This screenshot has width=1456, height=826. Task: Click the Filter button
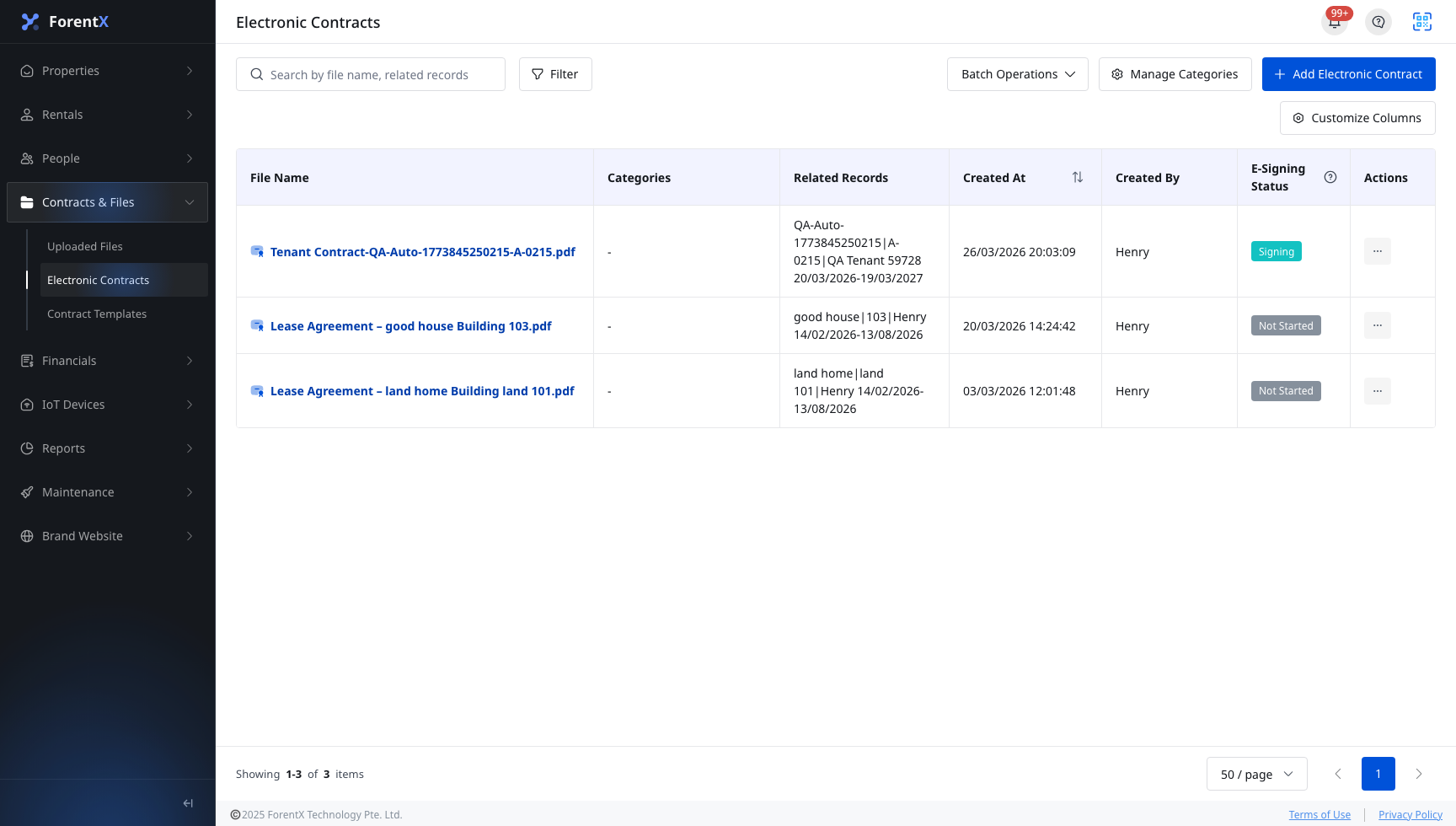[555, 74]
